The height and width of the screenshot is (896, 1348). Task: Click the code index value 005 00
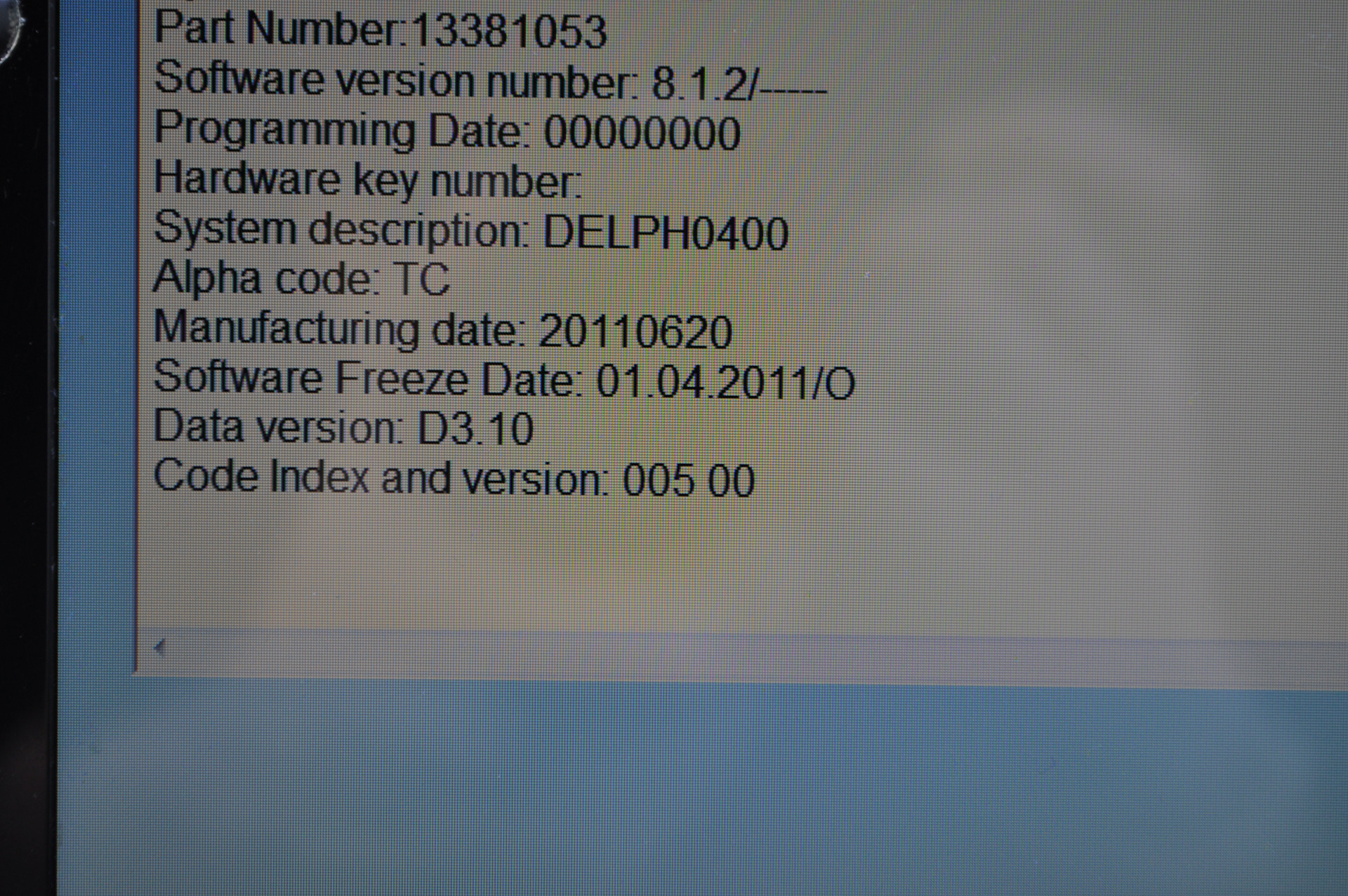click(x=689, y=480)
